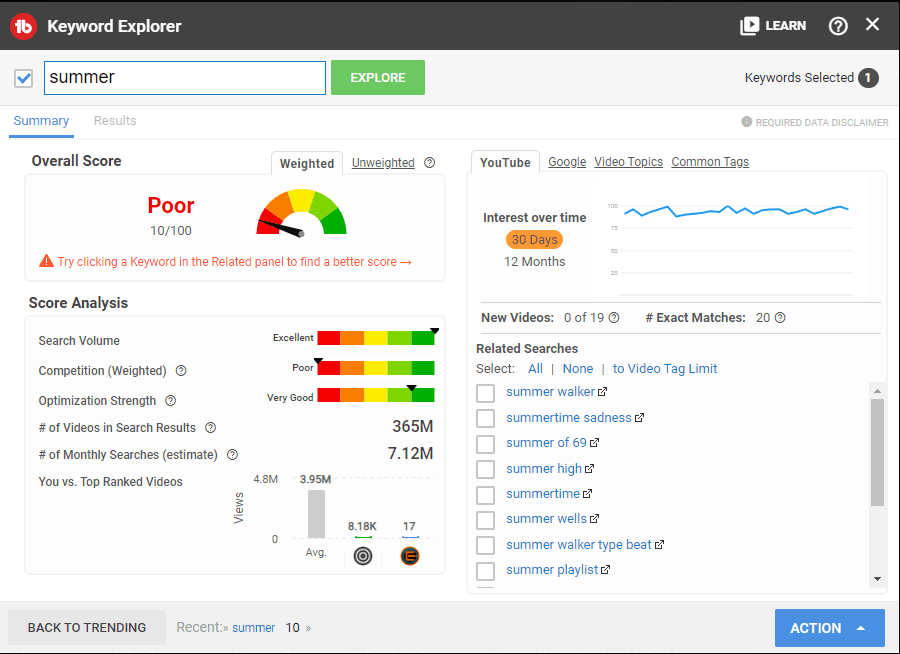Click the scroll up arrow in Related Searches
This screenshot has width=900, height=654.
point(877,390)
